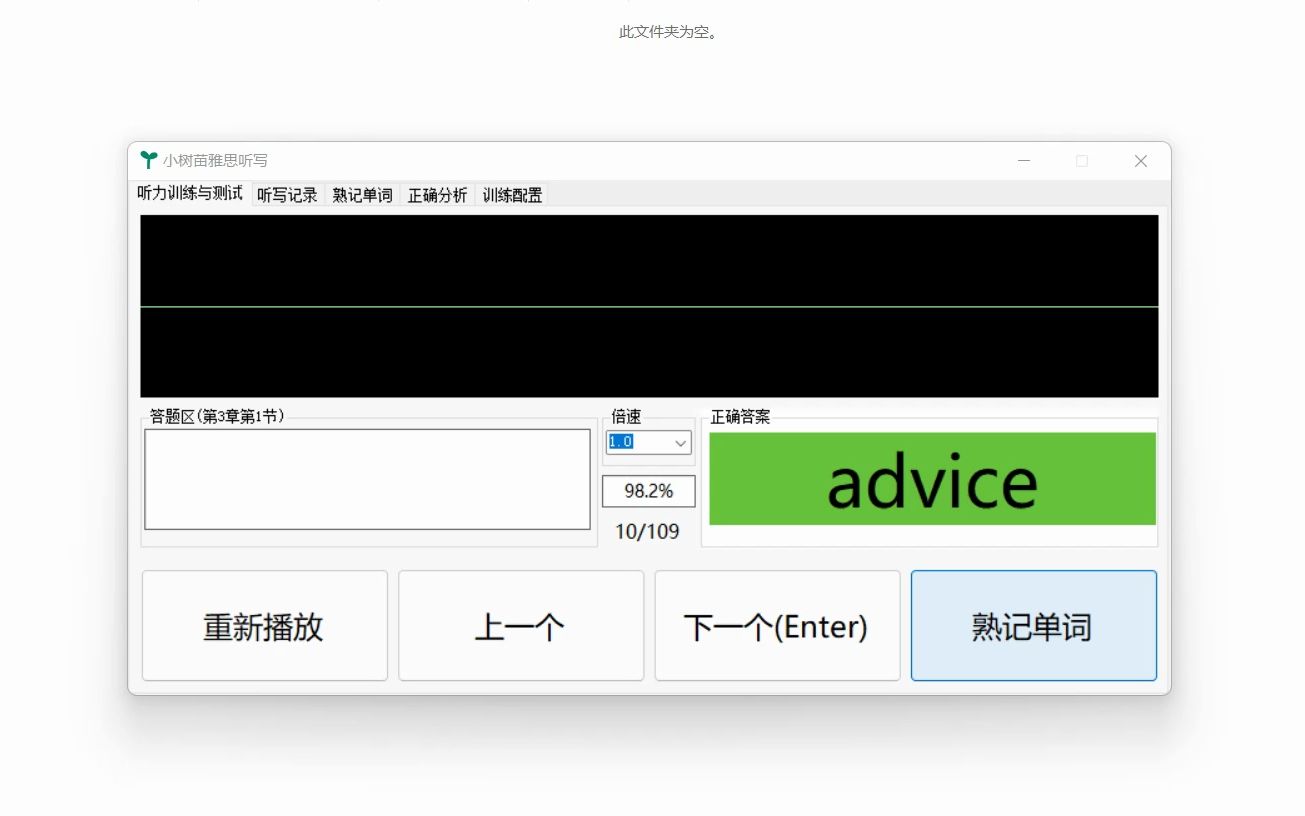Click the highlighted 熟记单词 button

1033,625
